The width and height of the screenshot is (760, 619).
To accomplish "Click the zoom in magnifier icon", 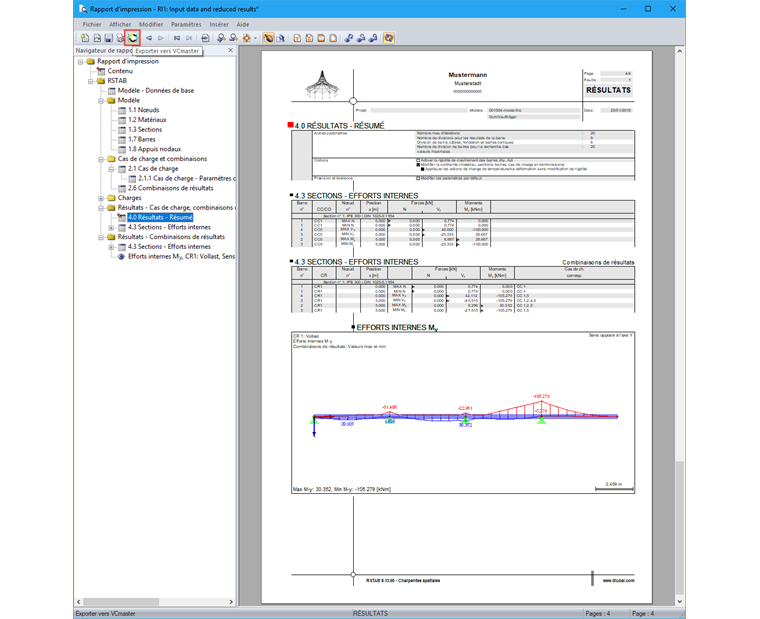I will (x=222, y=38).
